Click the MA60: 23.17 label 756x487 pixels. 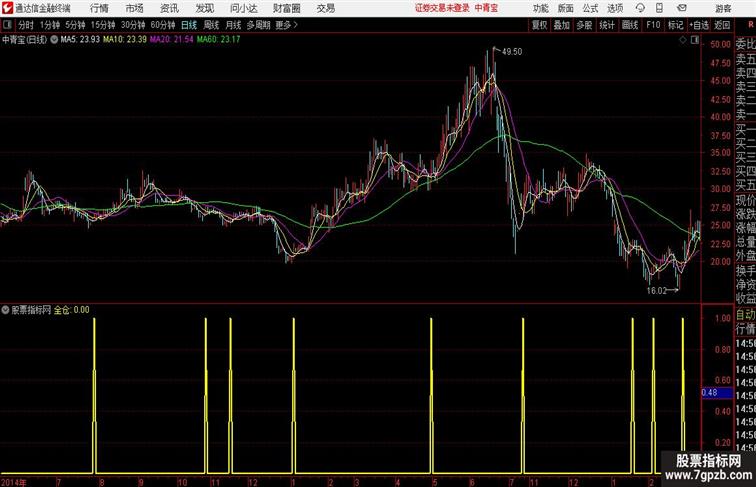pos(218,40)
